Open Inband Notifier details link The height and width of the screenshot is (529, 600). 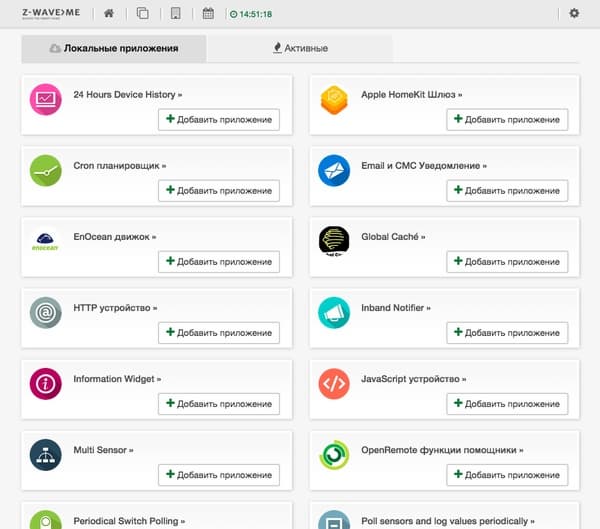click(x=396, y=308)
